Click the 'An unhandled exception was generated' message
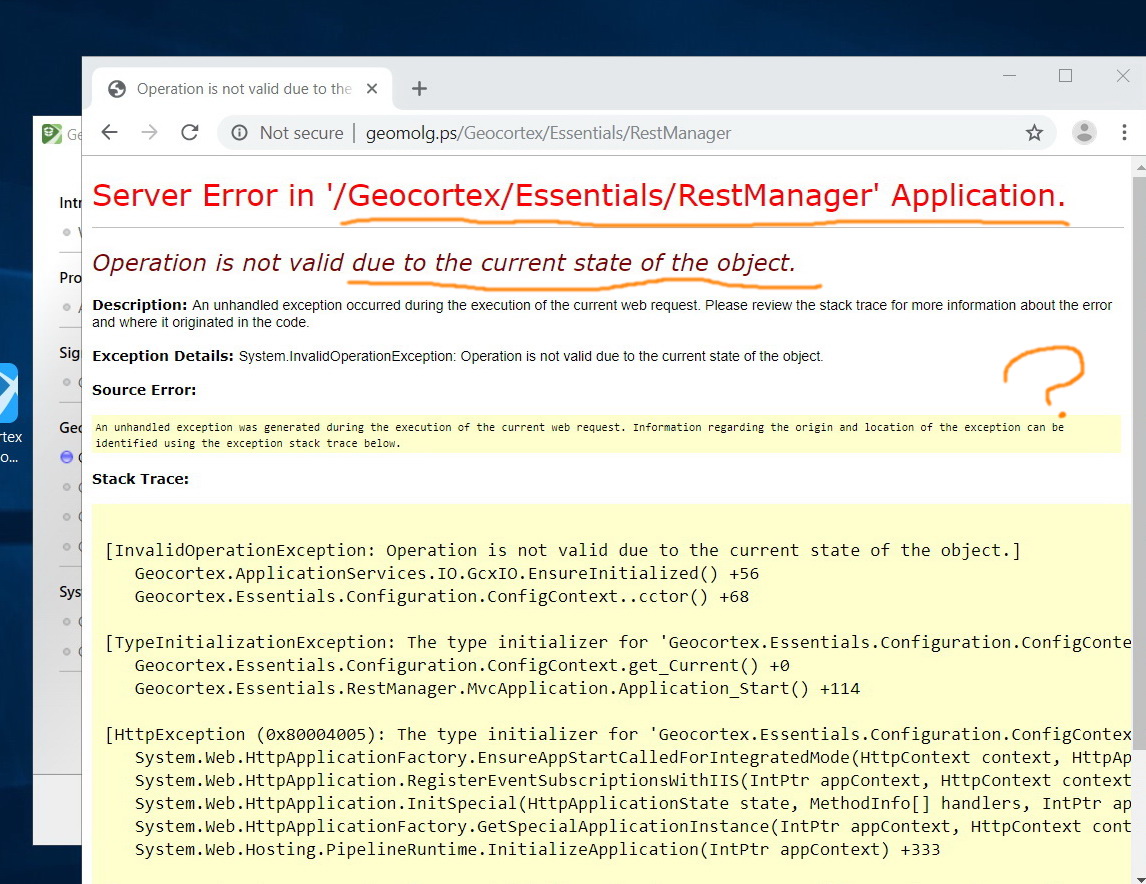 tap(580, 435)
